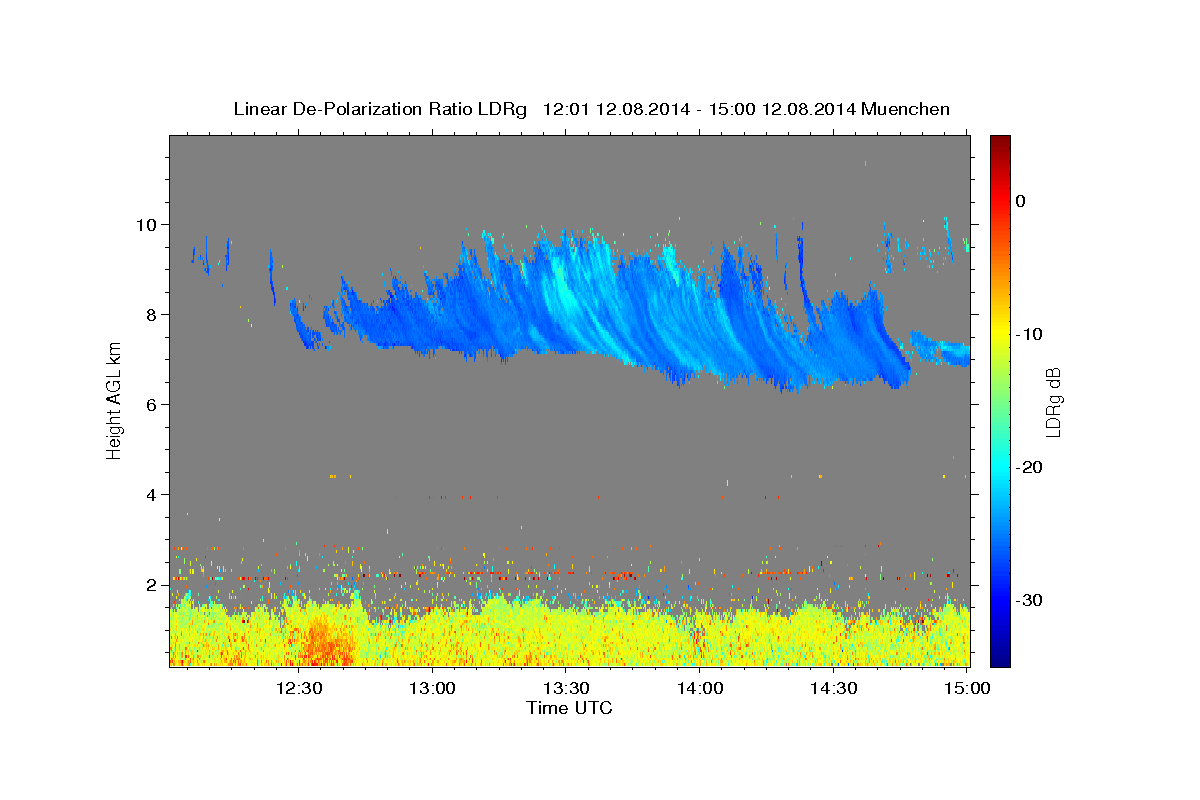Click the "LDRg dB" colorbar label
Image resolution: width=1200 pixels, height=800 pixels.
tap(1052, 400)
